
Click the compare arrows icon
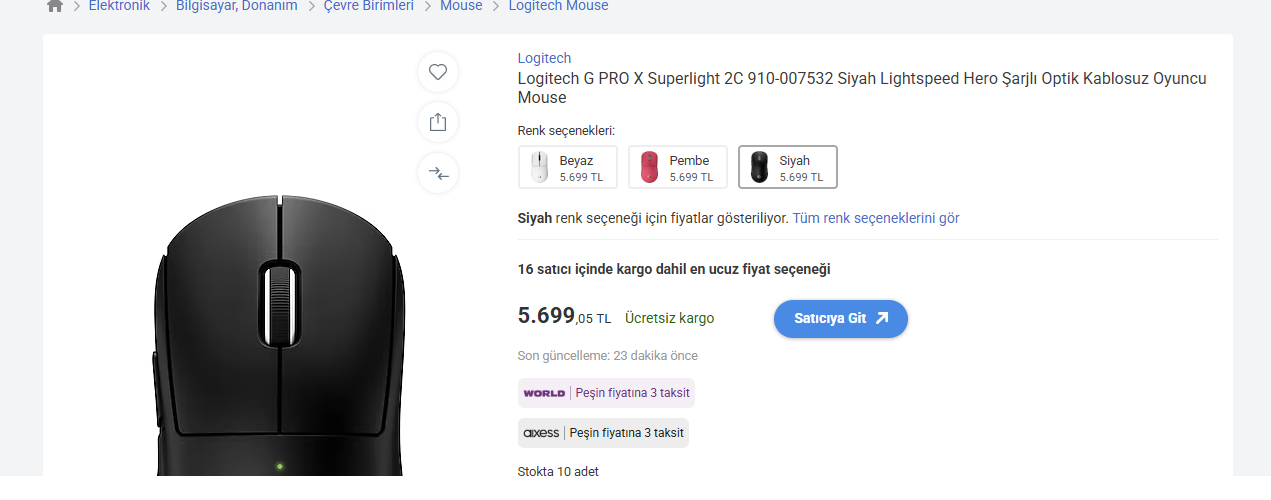pyautogui.click(x=437, y=173)
